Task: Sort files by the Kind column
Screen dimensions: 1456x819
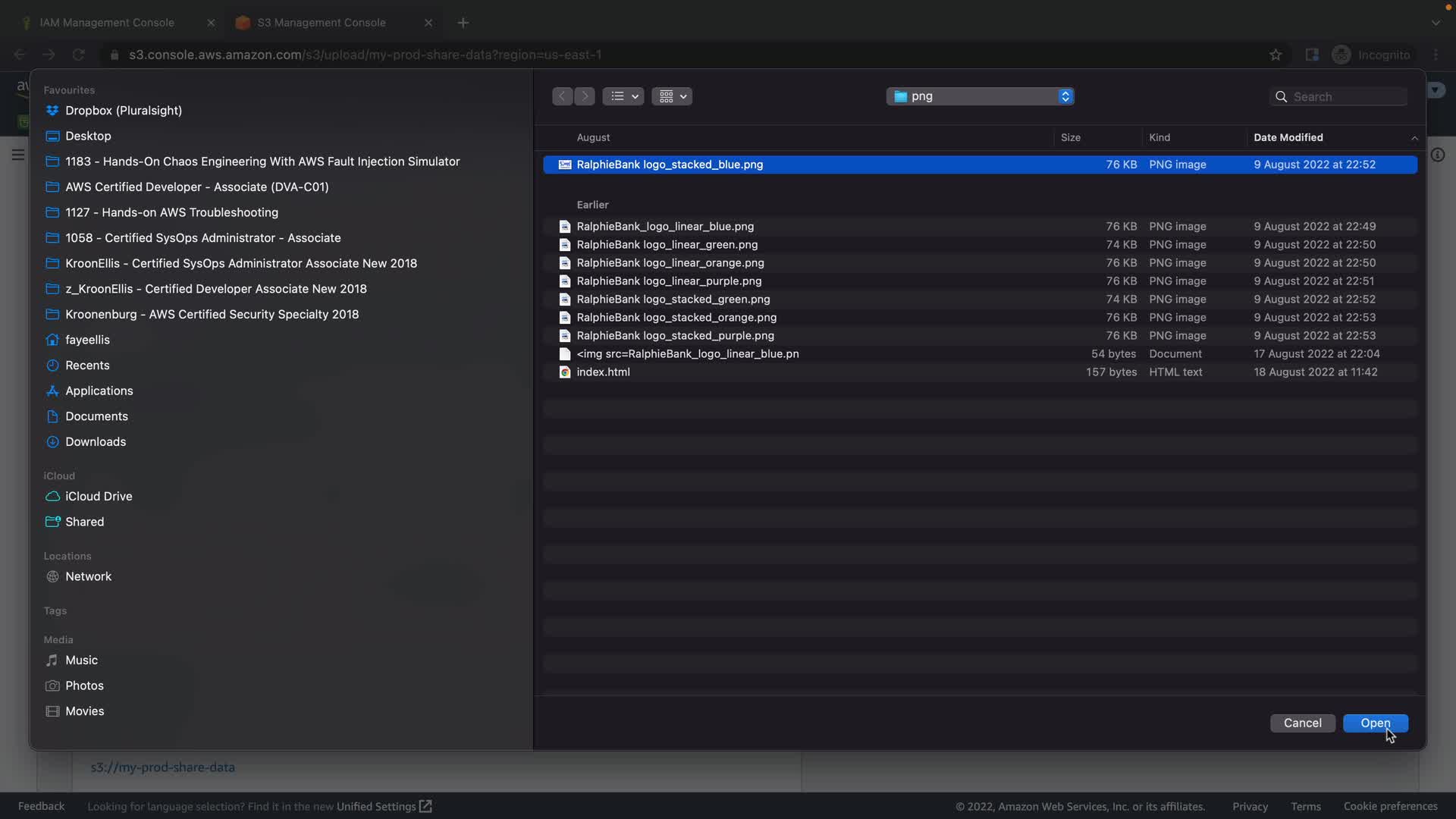Action: [1159, 137]
